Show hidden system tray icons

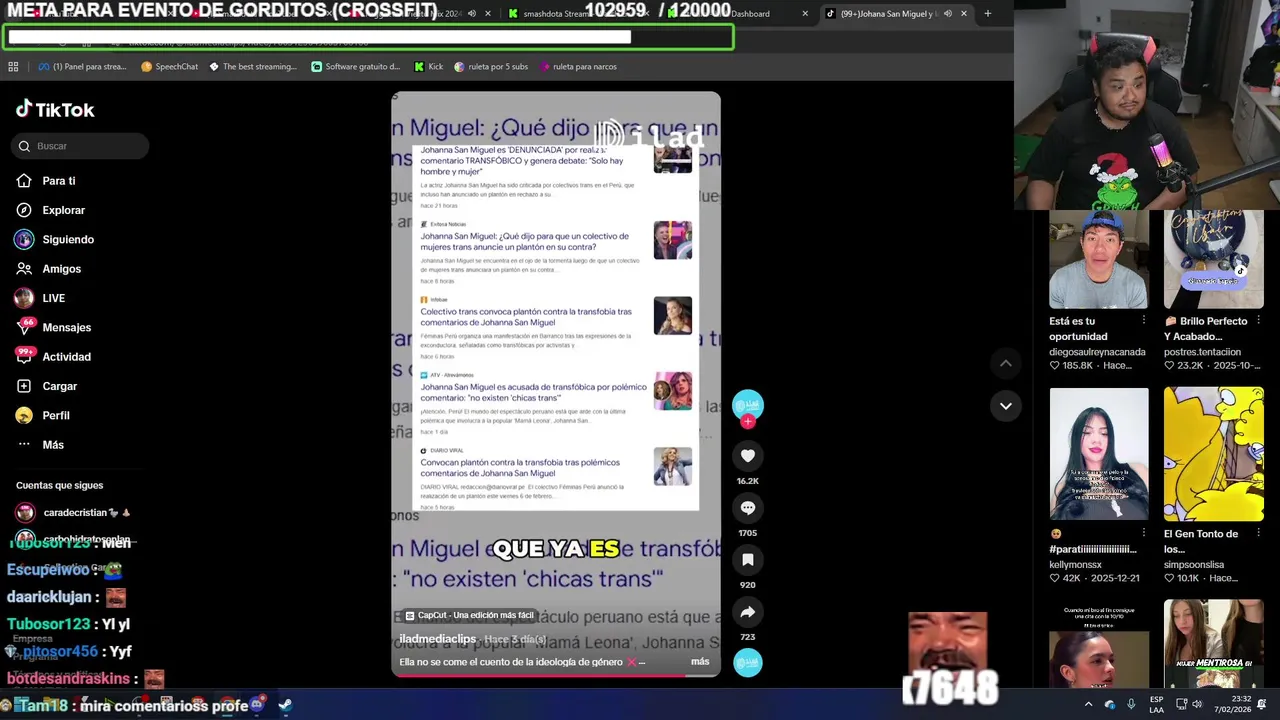pyautogui.click(x=1089, y=705)
